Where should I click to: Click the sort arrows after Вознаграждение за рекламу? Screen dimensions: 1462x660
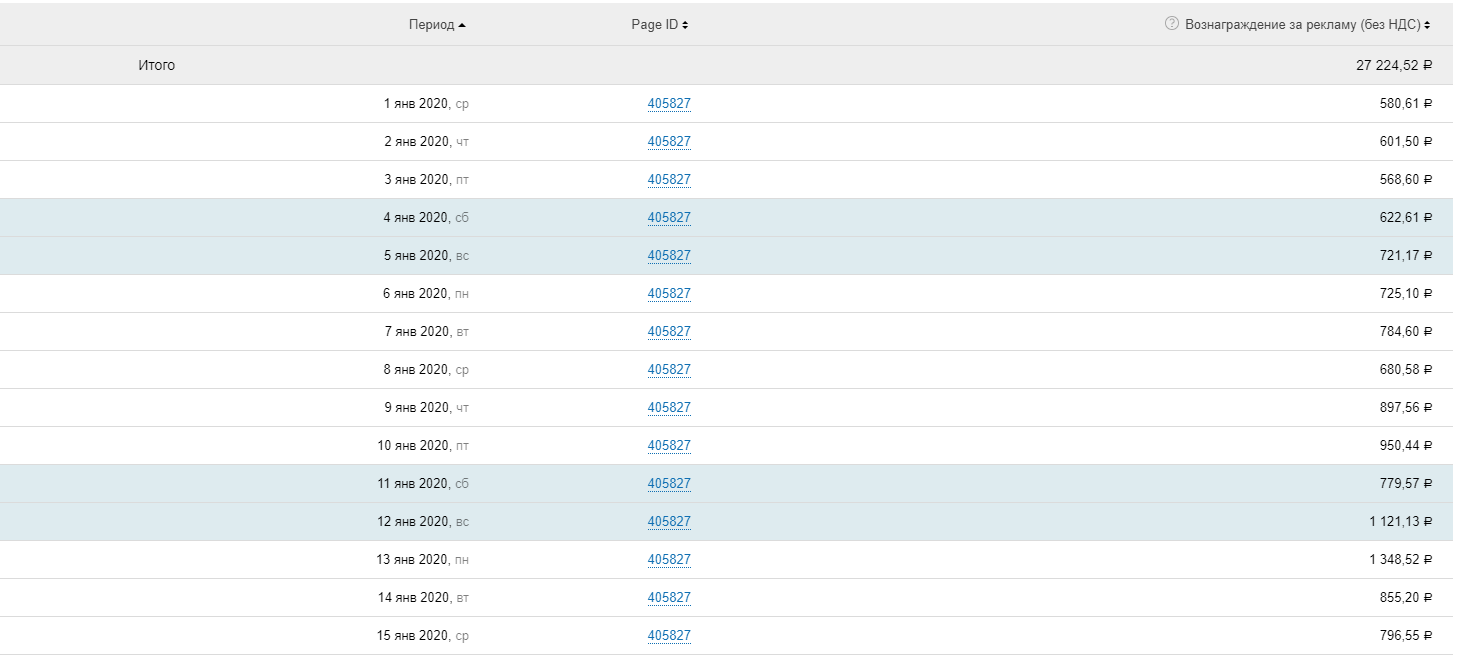click(1427, 25)
